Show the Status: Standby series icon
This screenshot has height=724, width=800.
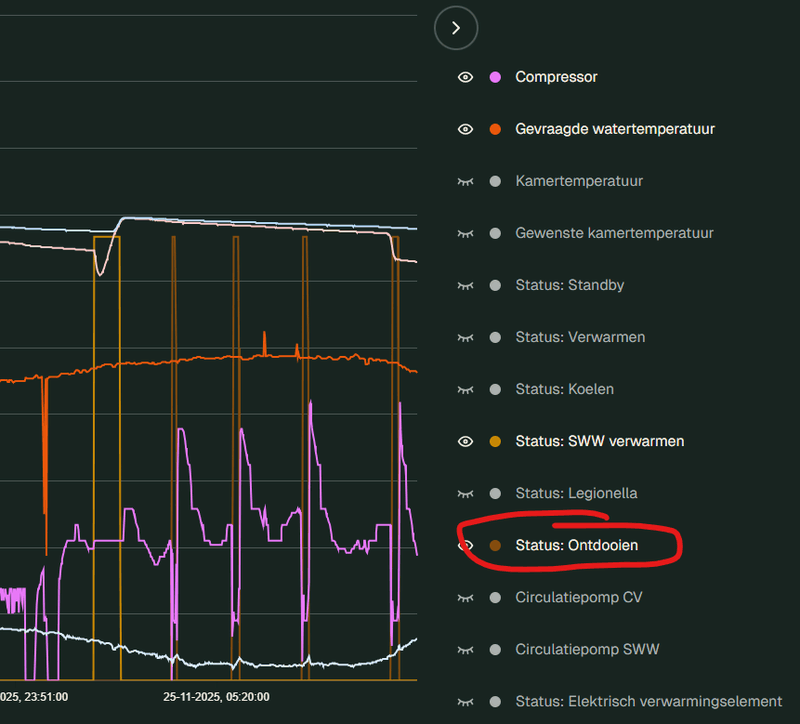465,285
